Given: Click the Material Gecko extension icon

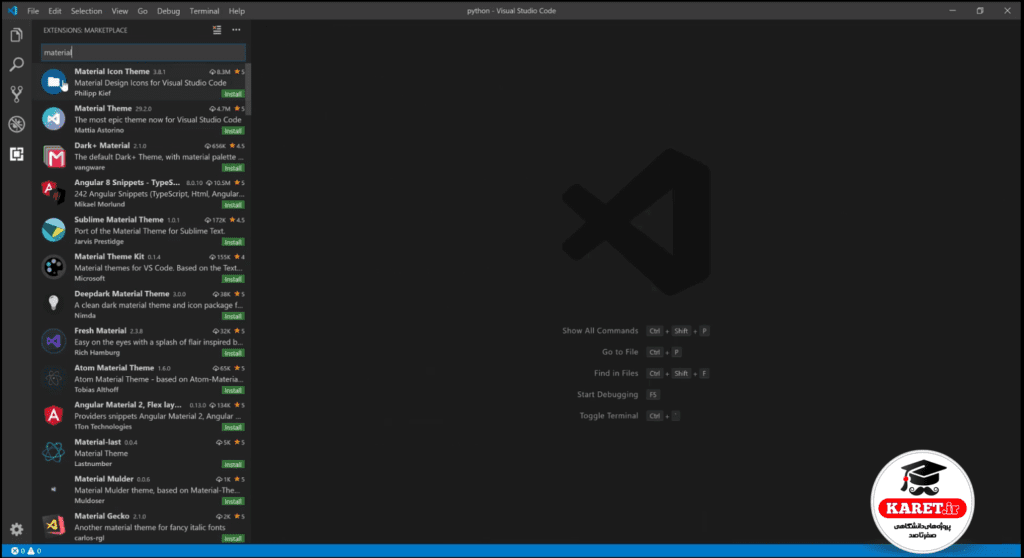Looking at the screenshot, I should pyautogui.click(x=54, y=526).
